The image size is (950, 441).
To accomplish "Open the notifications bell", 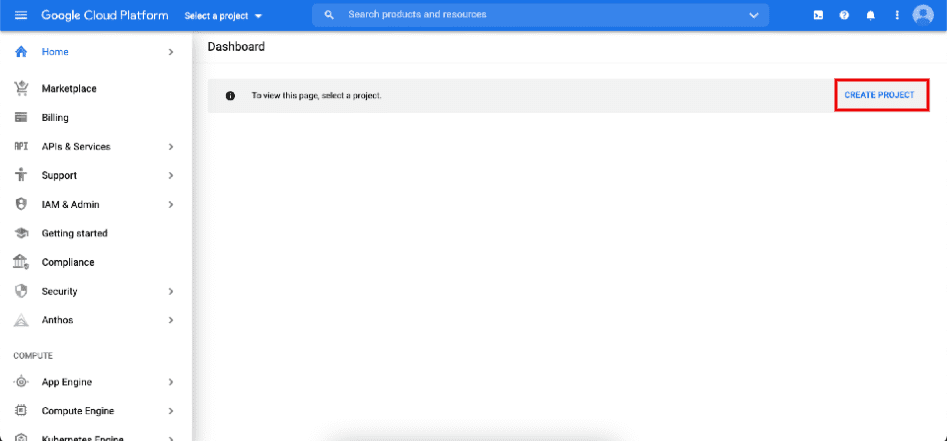I will pos(871,15).
